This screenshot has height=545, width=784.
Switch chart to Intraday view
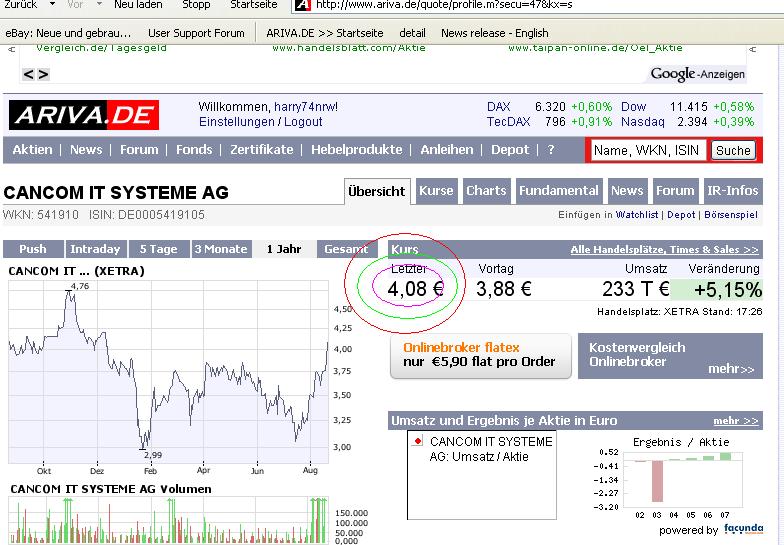(x=95, y=249)
